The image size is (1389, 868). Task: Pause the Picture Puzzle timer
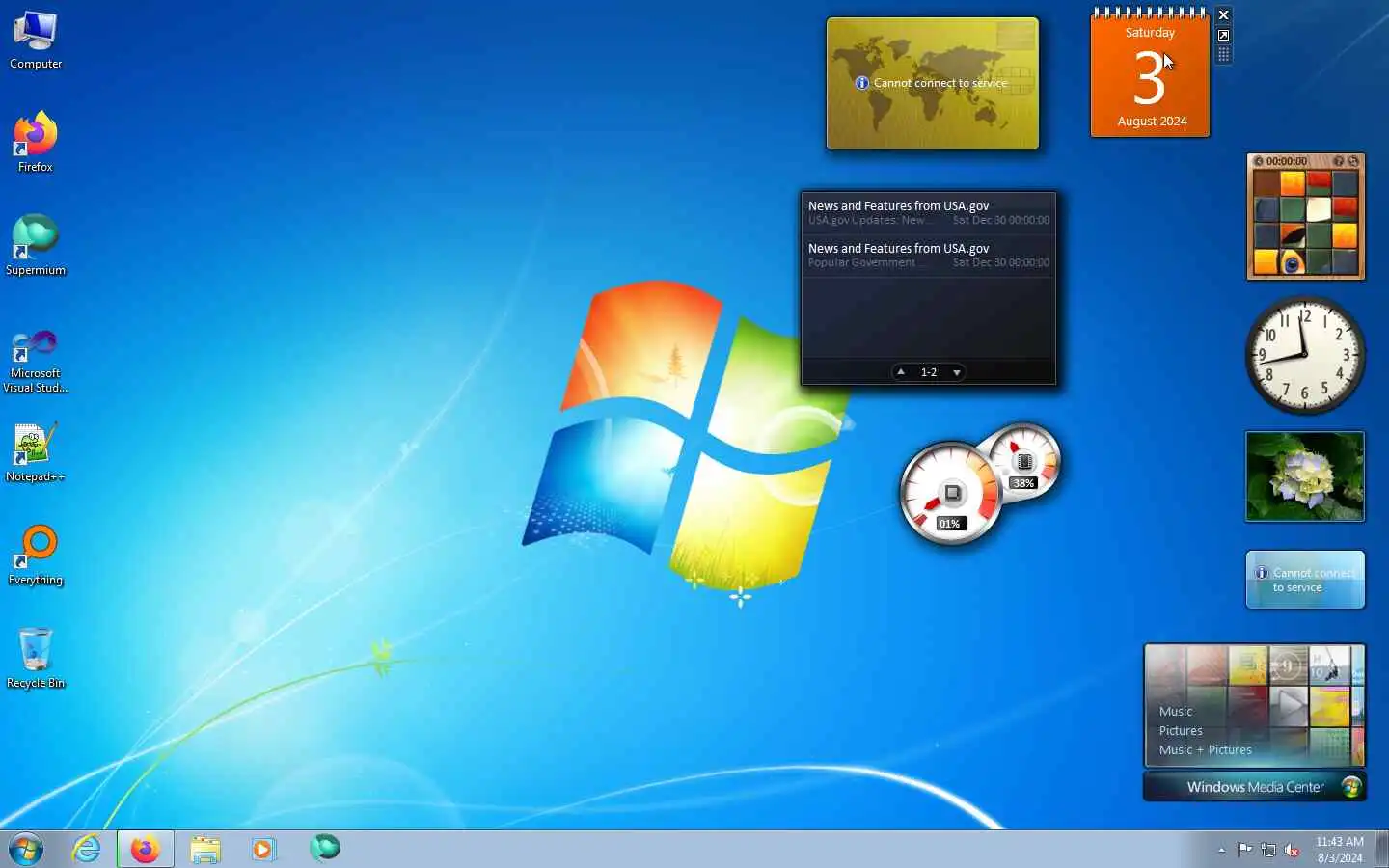tap(1259, 161)
